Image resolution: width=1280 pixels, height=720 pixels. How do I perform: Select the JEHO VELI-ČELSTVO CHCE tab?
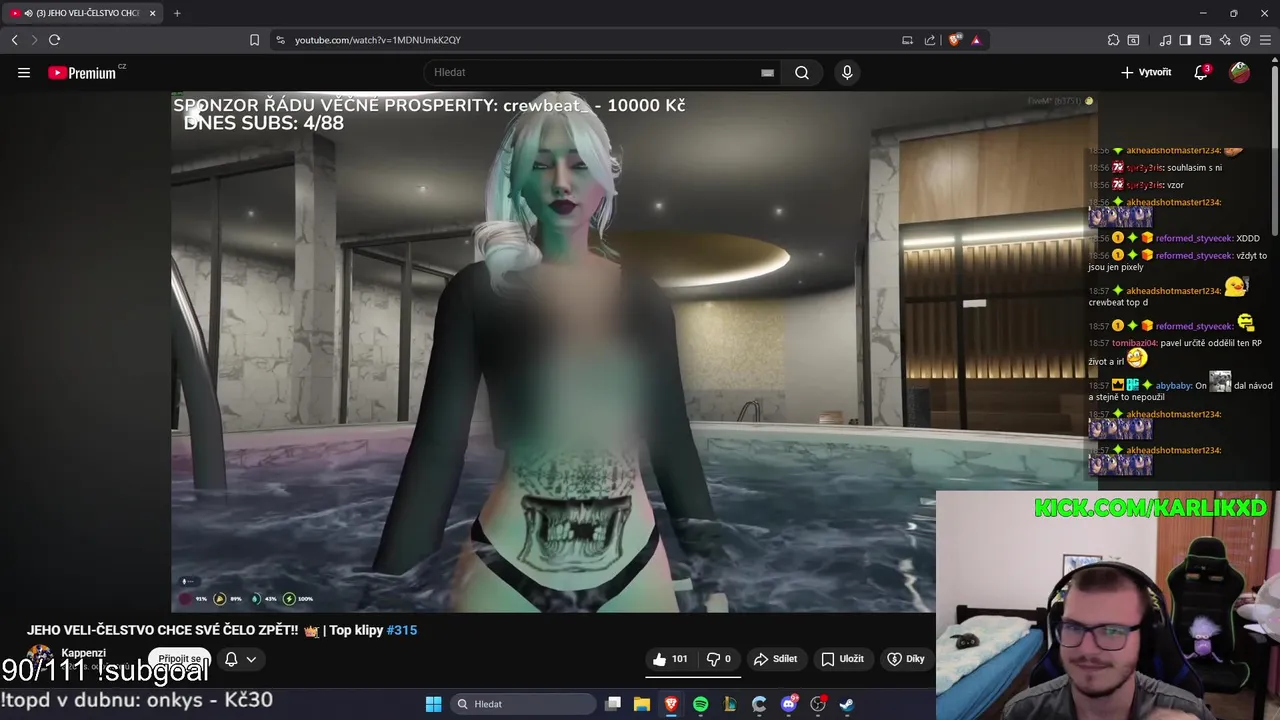(x=83, y=13)
